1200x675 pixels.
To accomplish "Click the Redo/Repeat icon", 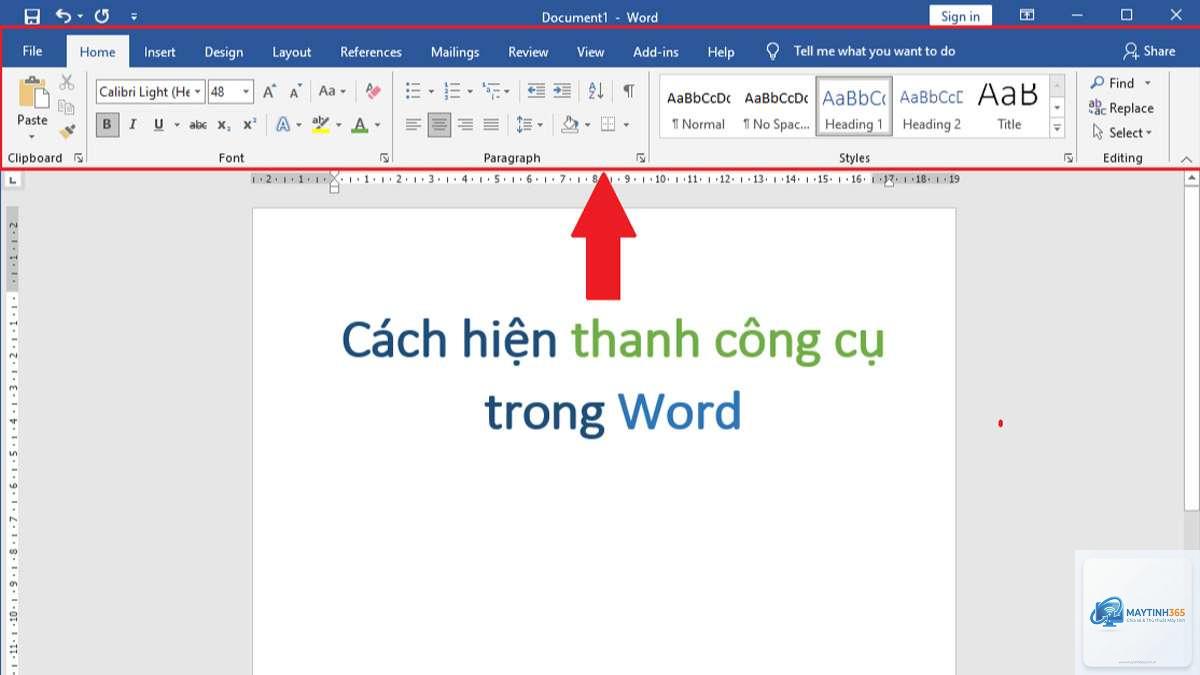I will point(101,16).
